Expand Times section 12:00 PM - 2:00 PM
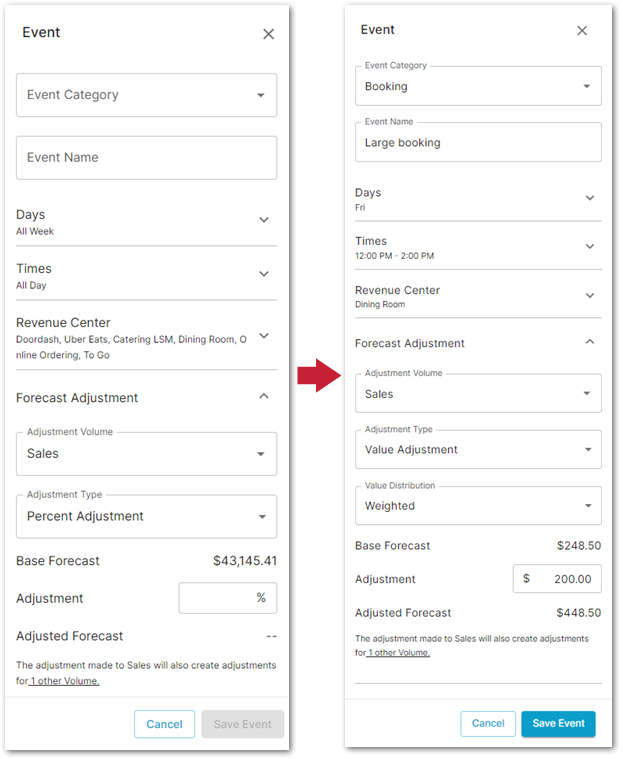Viewport: 623px width, 759px height. coord(590,246)
